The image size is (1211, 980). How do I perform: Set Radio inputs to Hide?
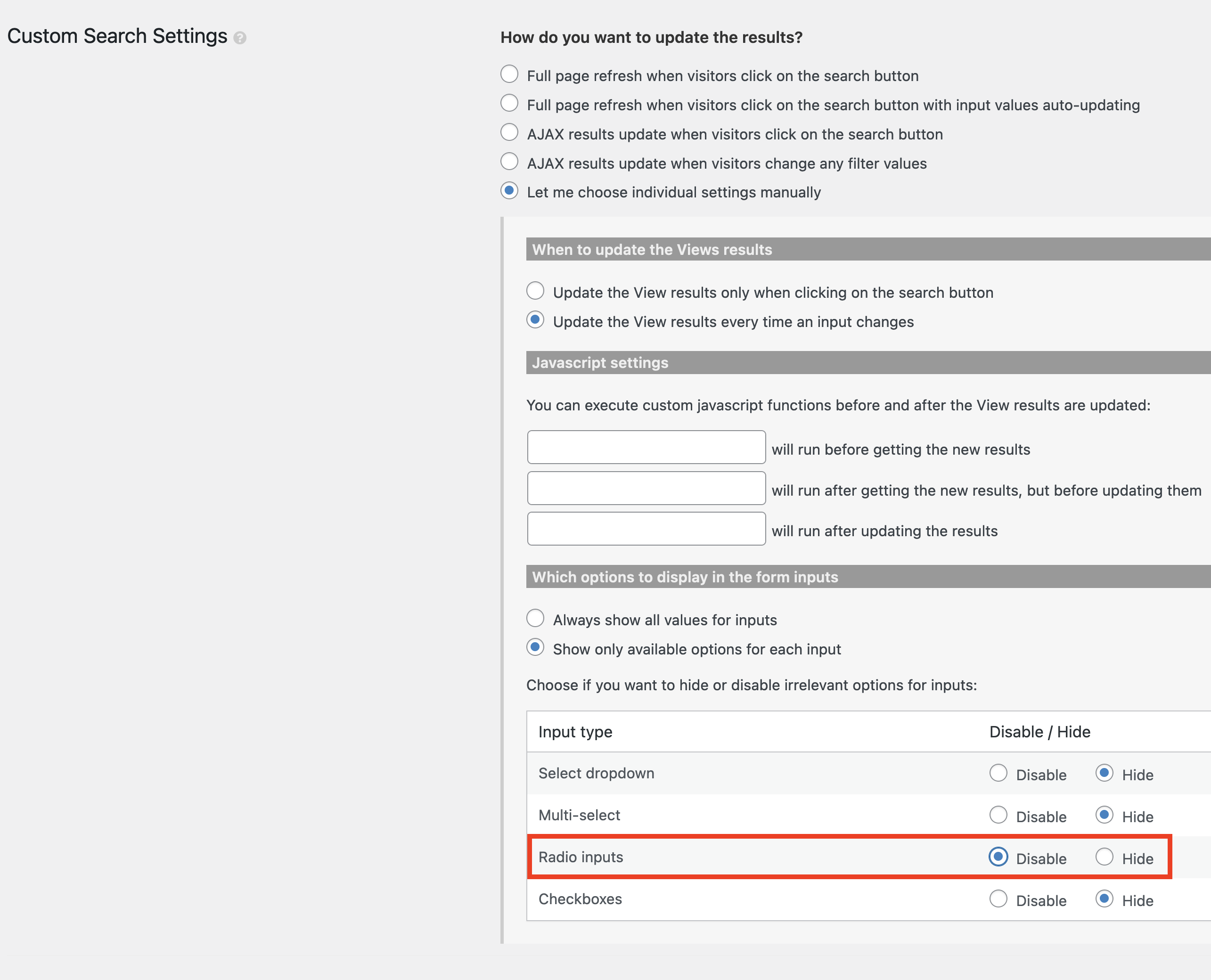click(x=1105, y=857)
